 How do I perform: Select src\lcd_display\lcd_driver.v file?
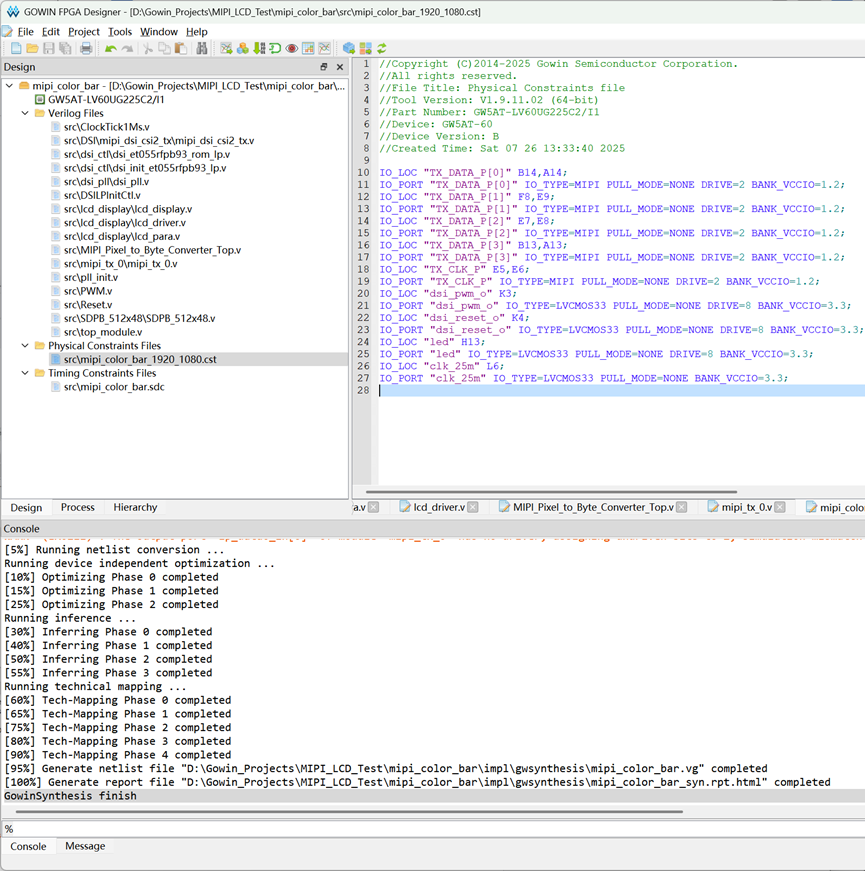coord(124,223)
